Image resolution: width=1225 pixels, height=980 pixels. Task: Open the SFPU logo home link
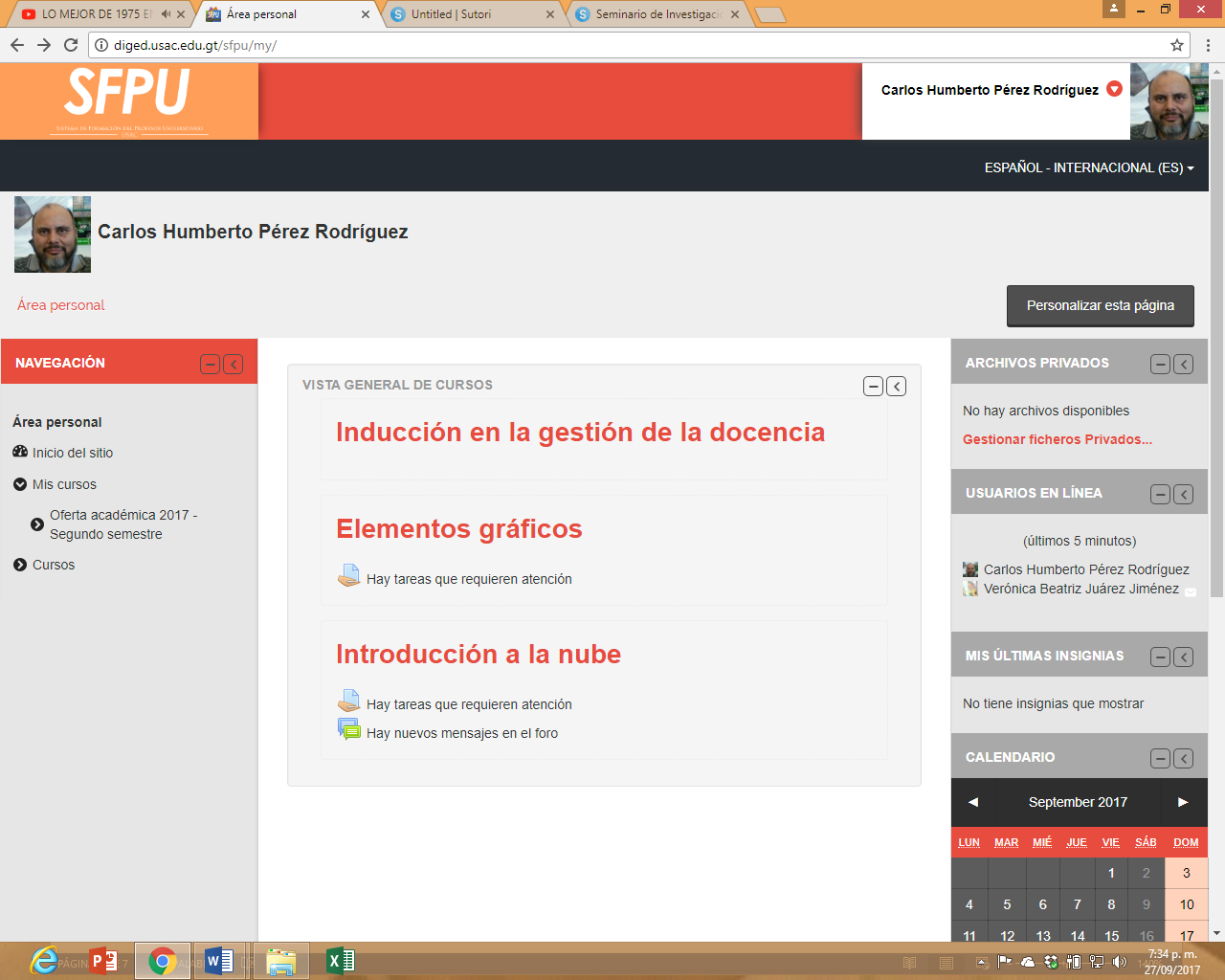[x=129, y=101]
